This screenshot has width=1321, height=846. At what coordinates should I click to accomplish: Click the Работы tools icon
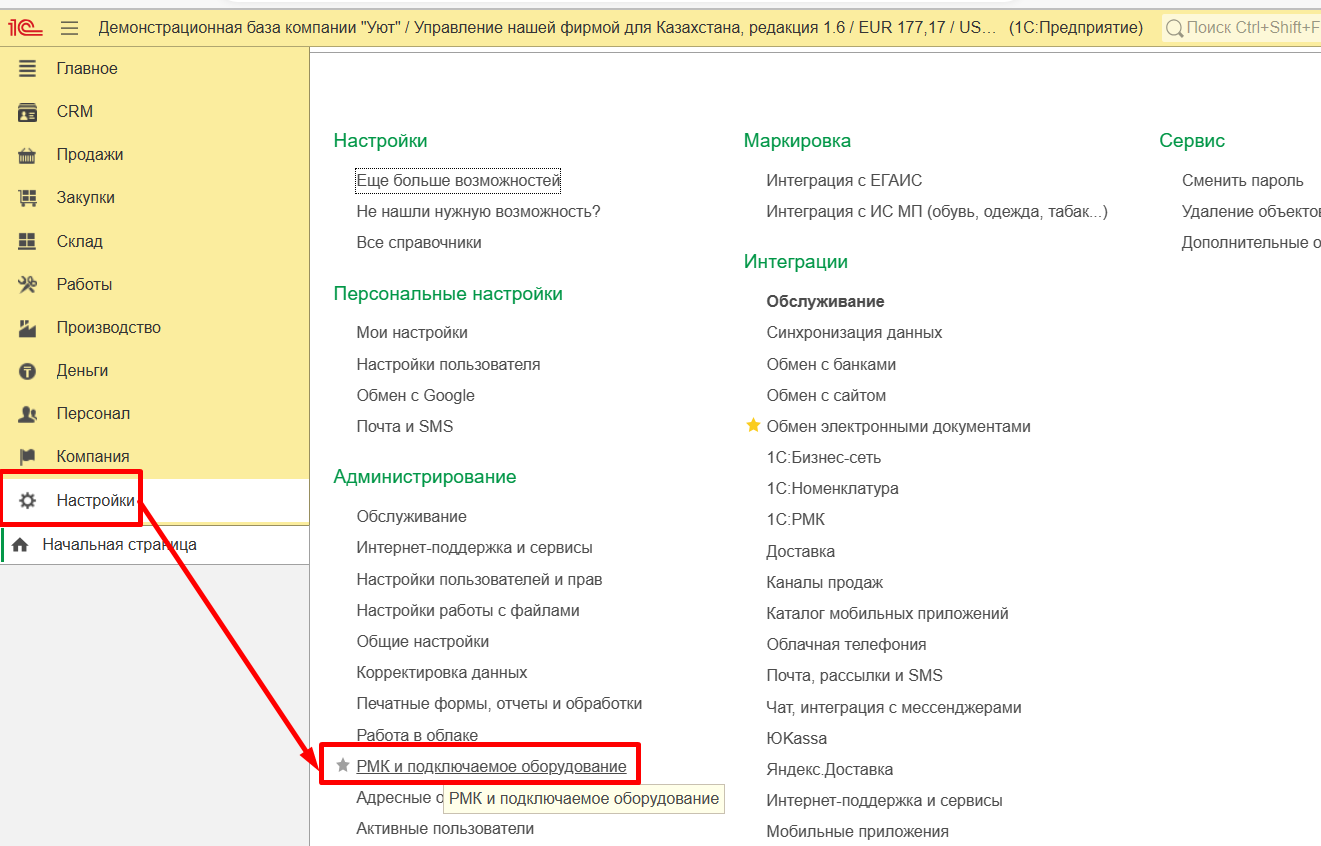click(28, 284)
